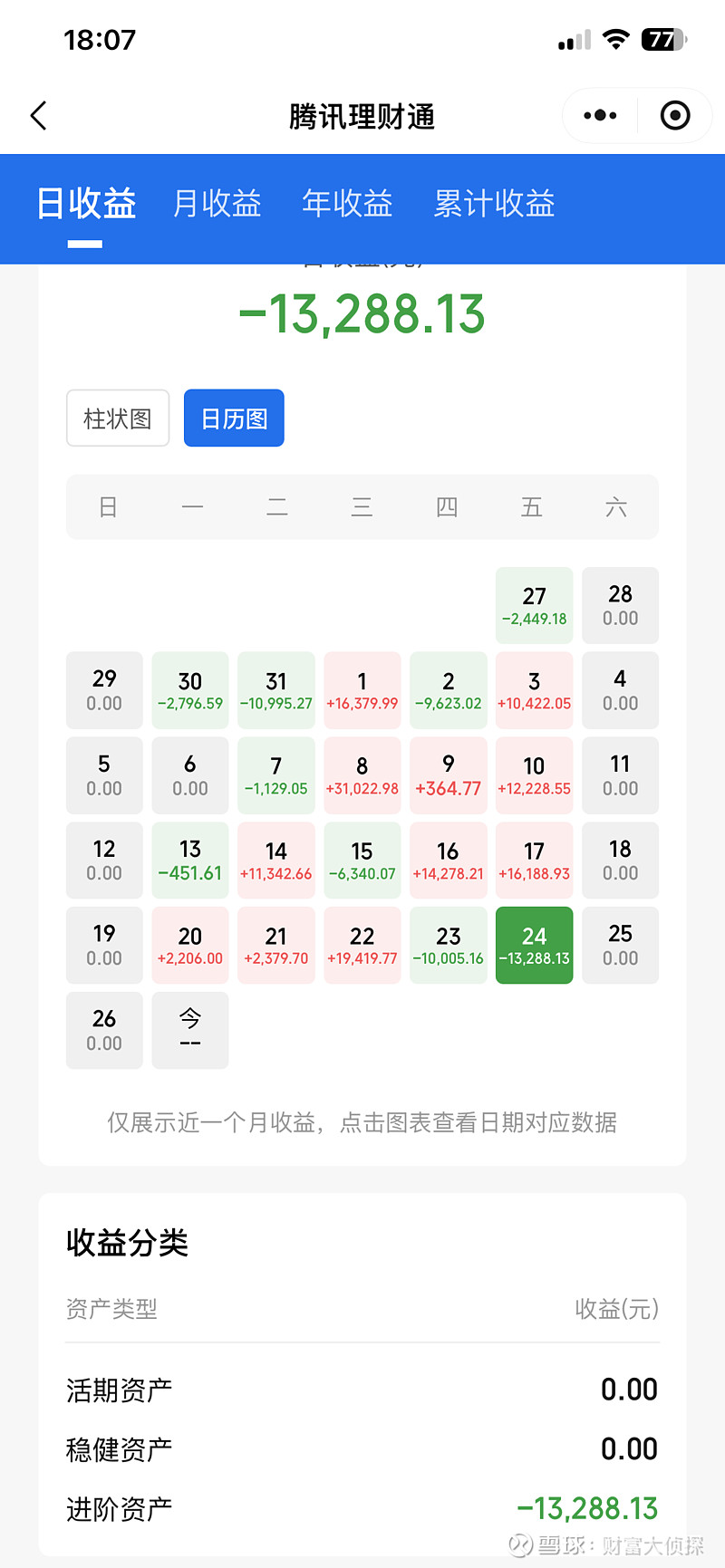Select calendar day 27 with -2,449.18
The height and width of the screenshot is (1568, 725).
[535, 606]
